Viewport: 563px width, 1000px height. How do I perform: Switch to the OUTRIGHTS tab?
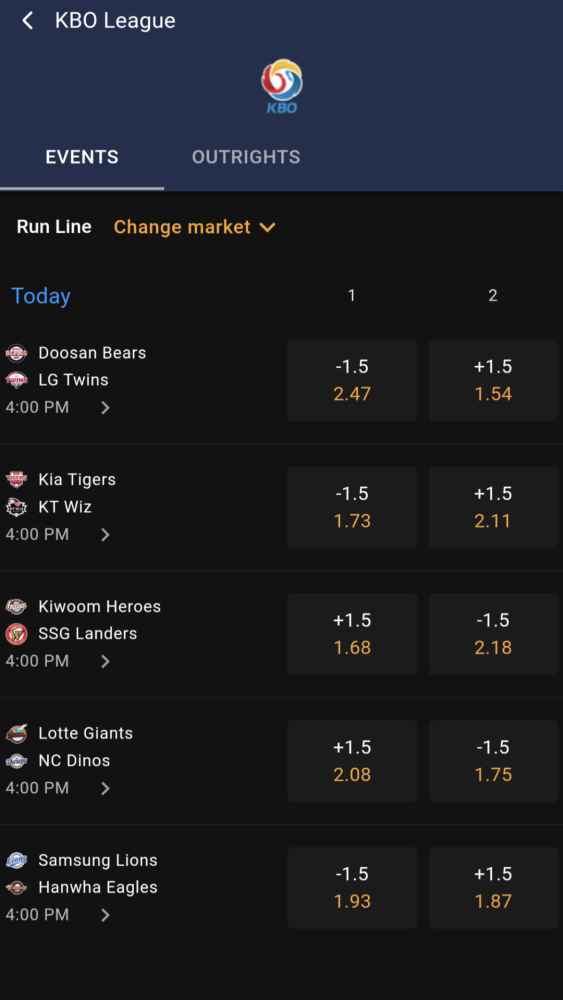pyautogui.click(x=246, y=157)
